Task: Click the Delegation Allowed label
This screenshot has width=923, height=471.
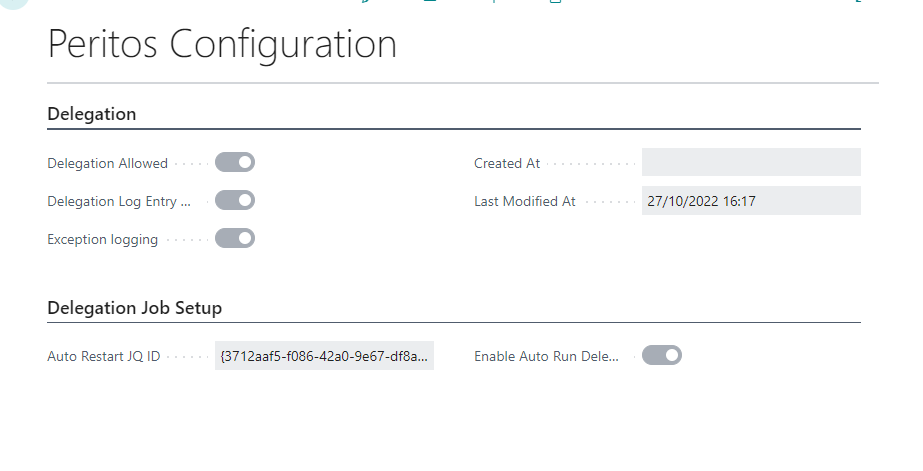Action: click(108, 163)
